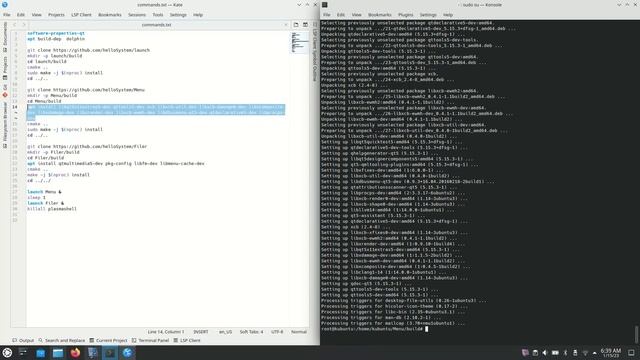Open Konsole's Help menu
This screenshot has height=360, width=640.
coord(448,15)
